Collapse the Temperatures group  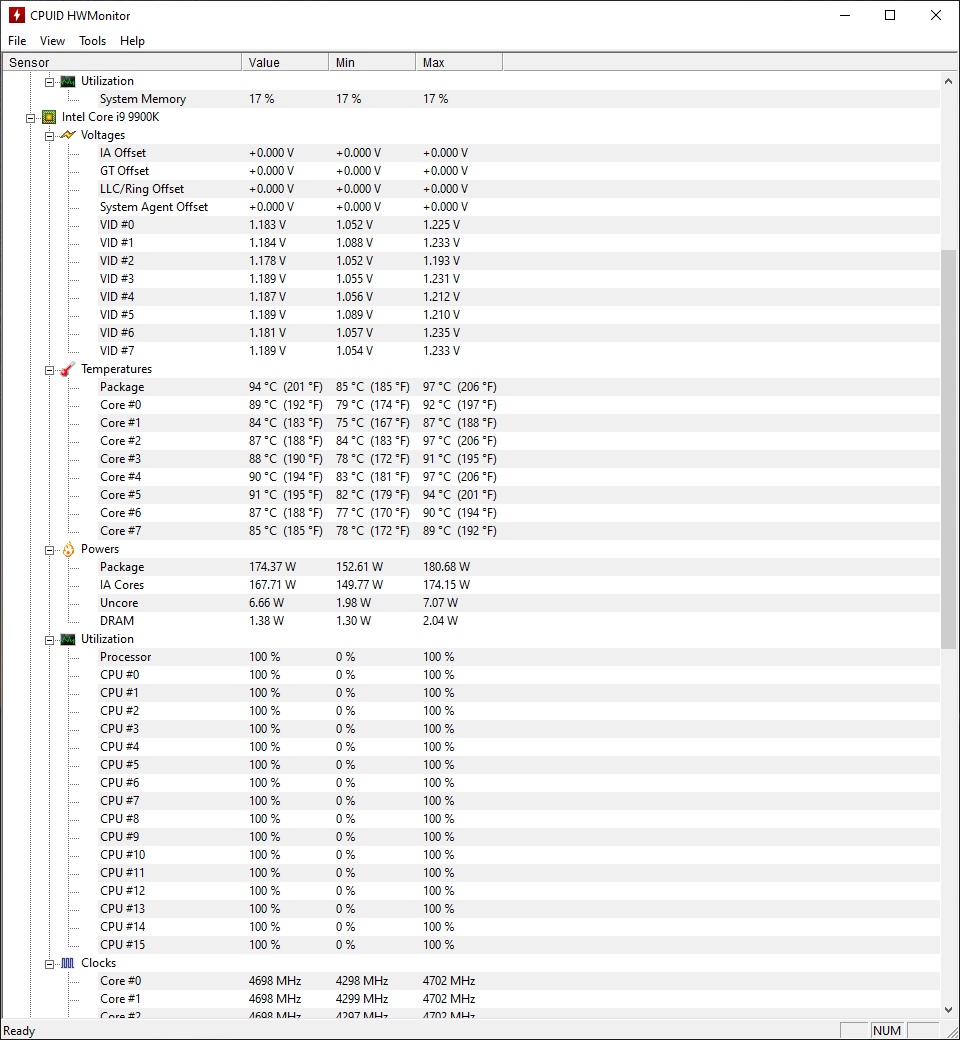tap(50, 370)
